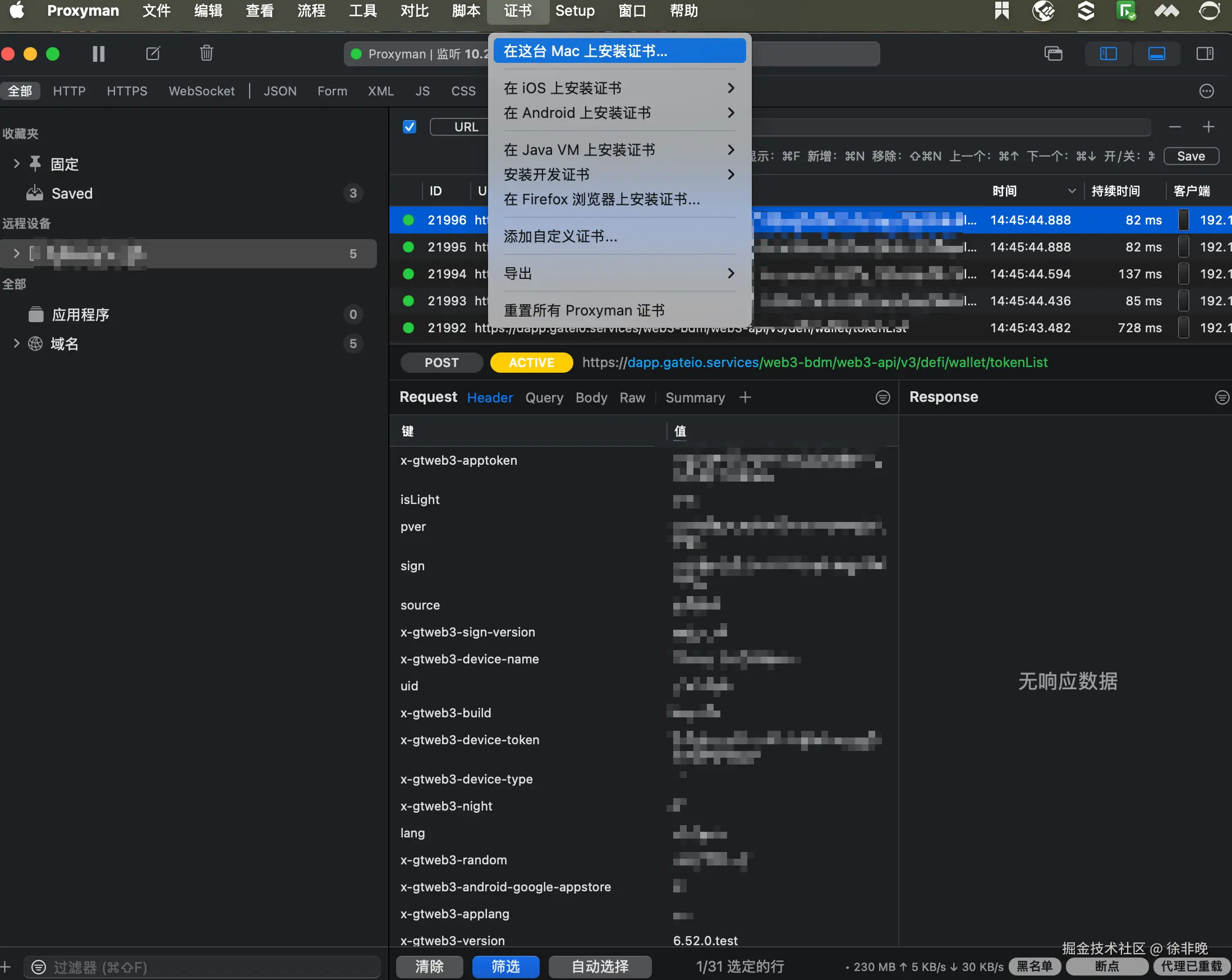This screenshot has height=980, width=1232.
Task: Click the 清除 clear button
Action: click(430, 967)
